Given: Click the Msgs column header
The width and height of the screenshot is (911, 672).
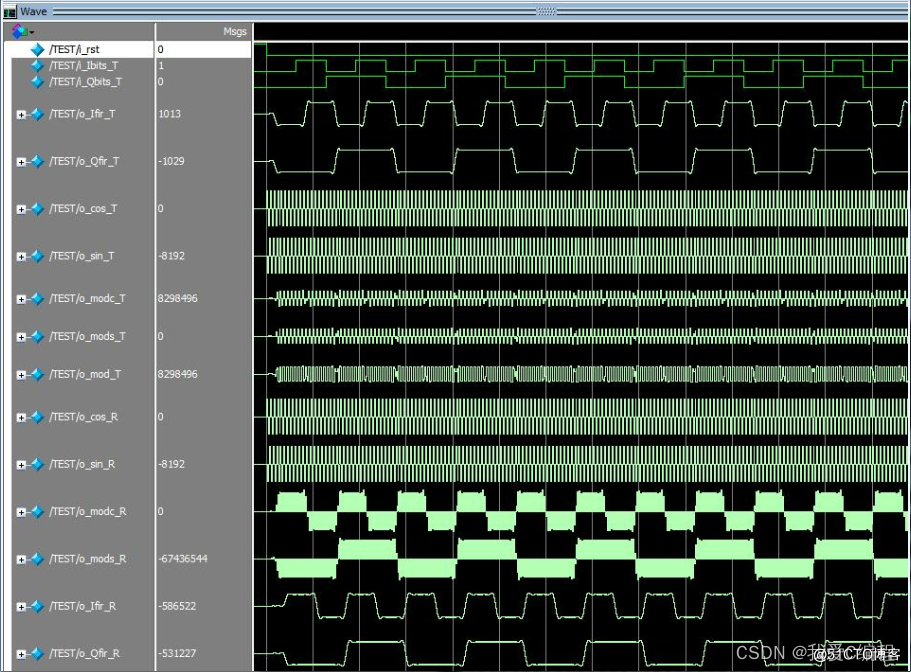Looking at the screenshot, I should [x=234, y=32].
